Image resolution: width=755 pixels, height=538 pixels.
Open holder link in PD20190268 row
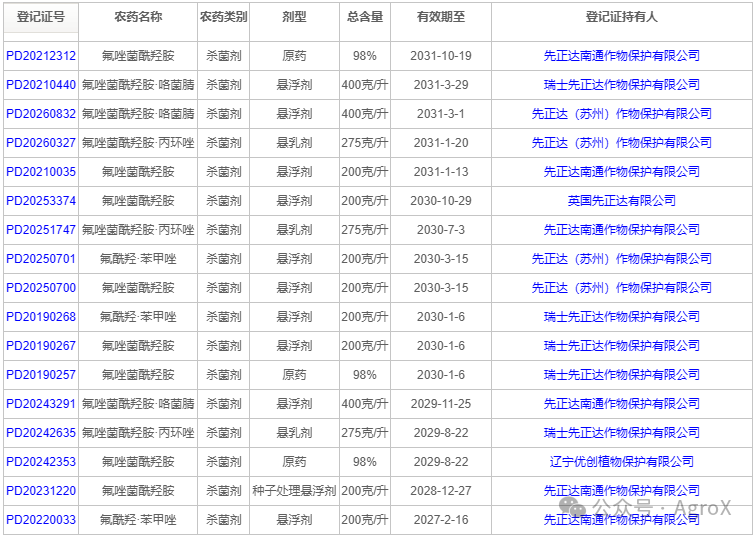point(622,316)
